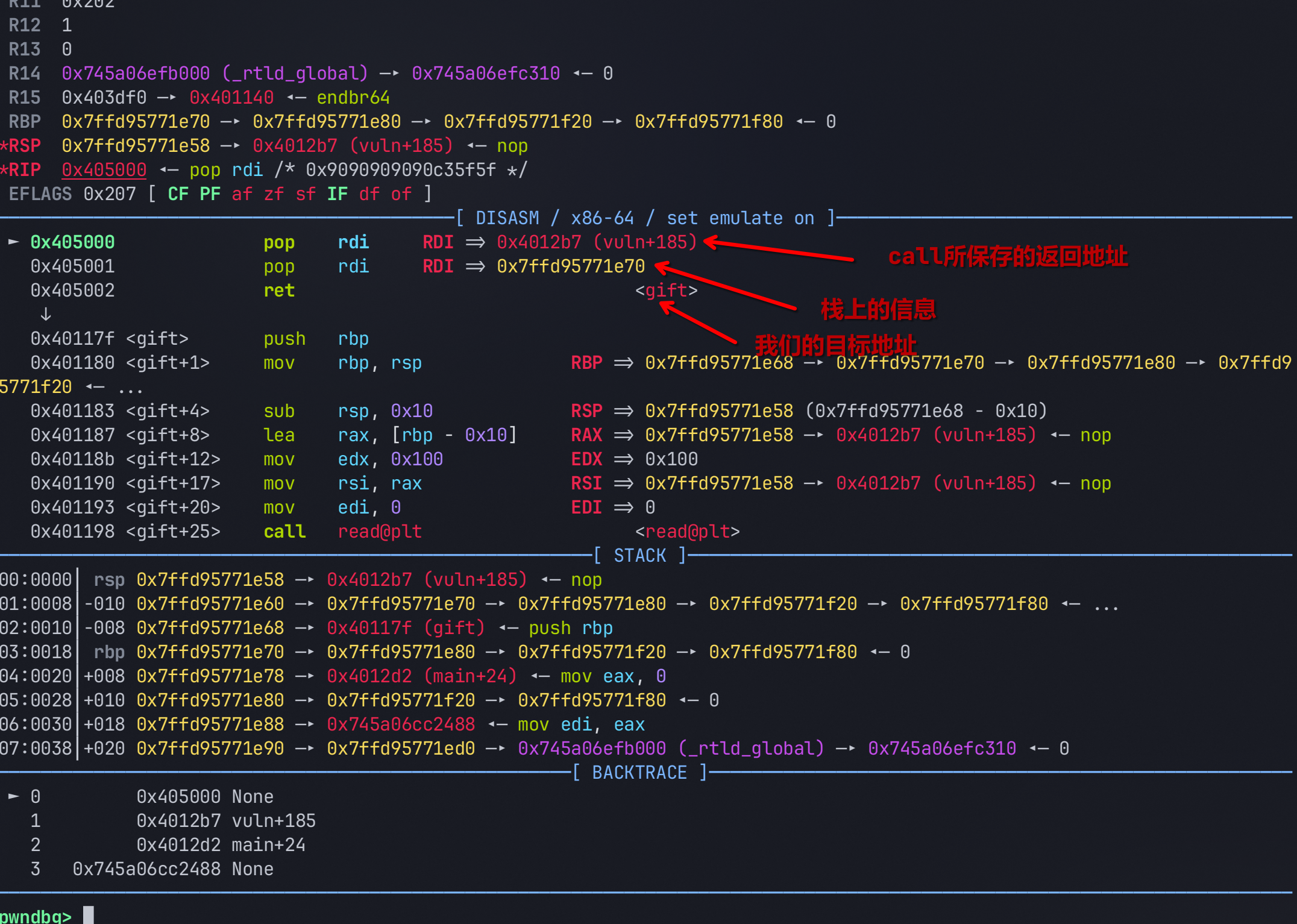Click the red annotation 我们的目标地址

coord(835,346)
